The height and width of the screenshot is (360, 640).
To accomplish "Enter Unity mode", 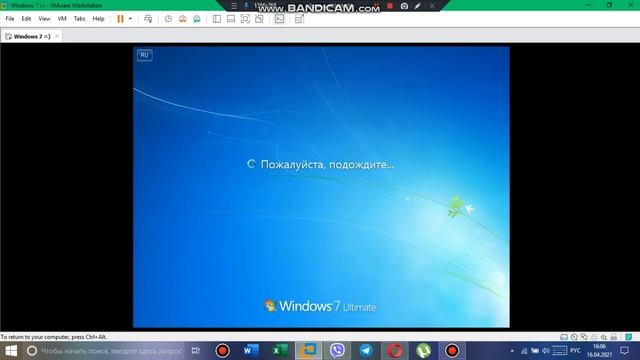I will coord(259,19).
